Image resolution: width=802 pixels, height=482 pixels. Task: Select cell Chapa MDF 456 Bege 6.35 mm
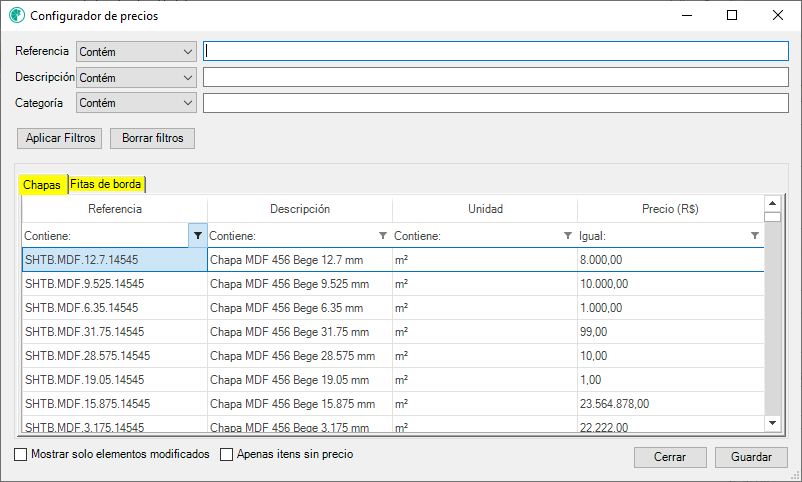point(300,308)
